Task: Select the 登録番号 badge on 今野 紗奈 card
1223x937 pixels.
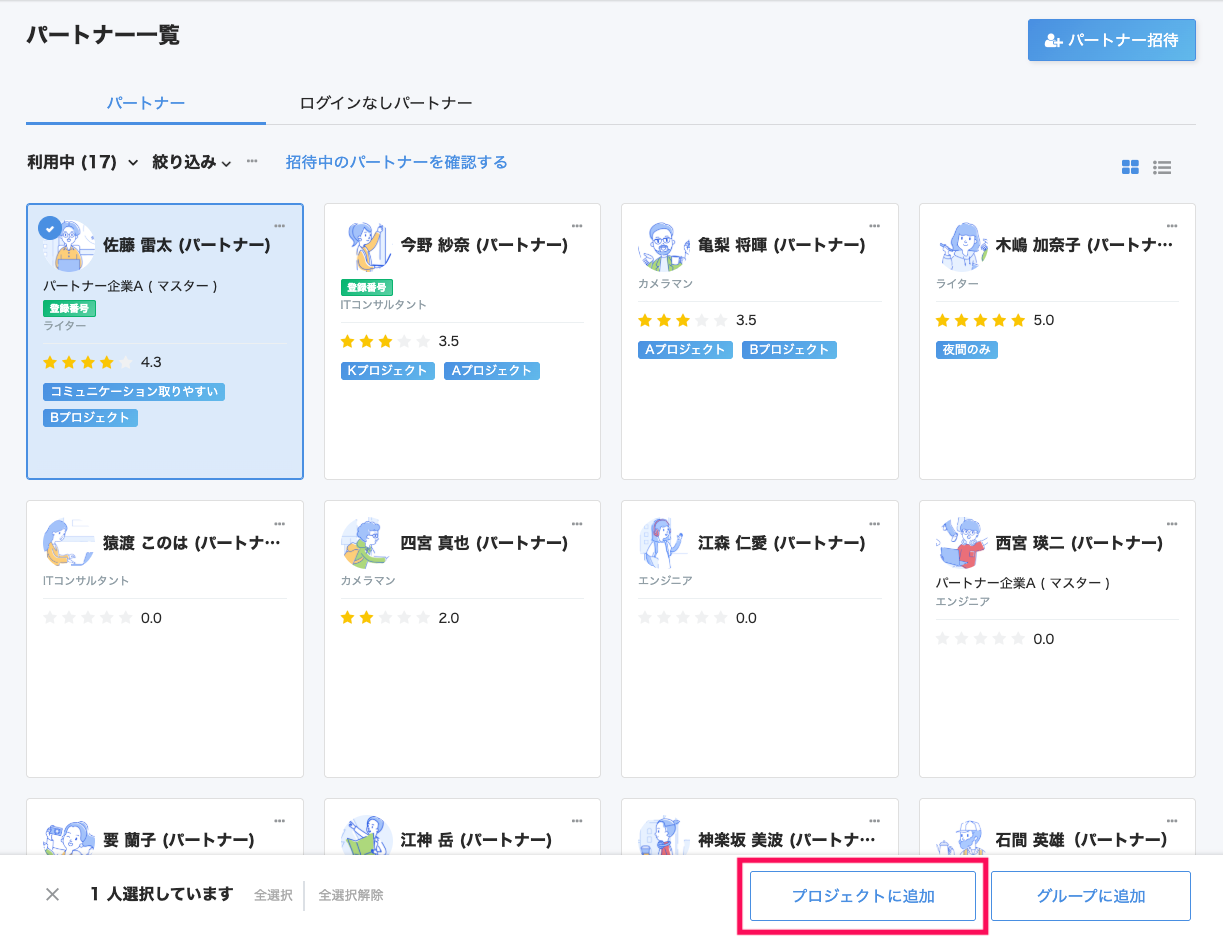Action: tap(366, 288)
